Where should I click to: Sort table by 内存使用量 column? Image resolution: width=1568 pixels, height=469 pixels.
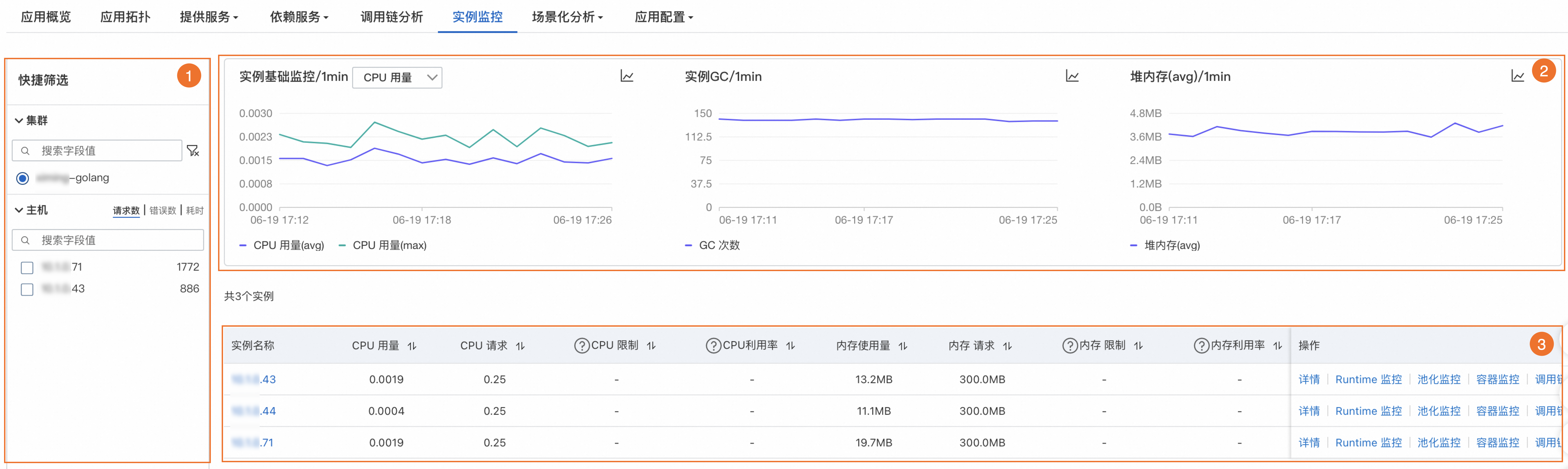903,346
